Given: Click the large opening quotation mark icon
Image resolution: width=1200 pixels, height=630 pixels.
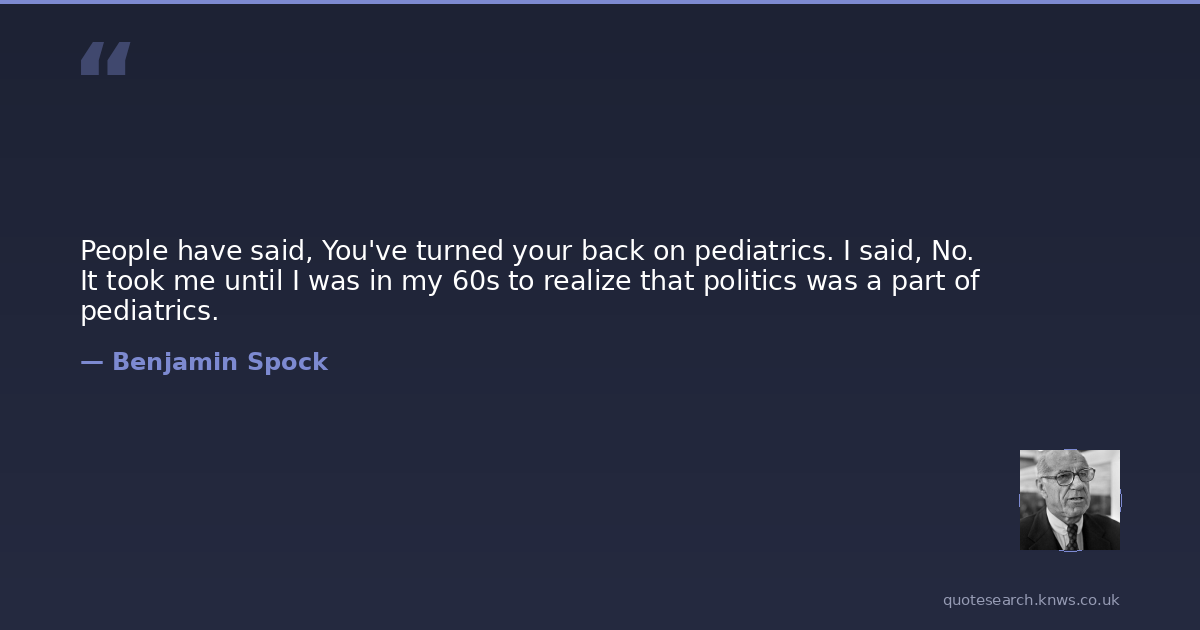Looking at the screenshot, I should pos(105,59).
